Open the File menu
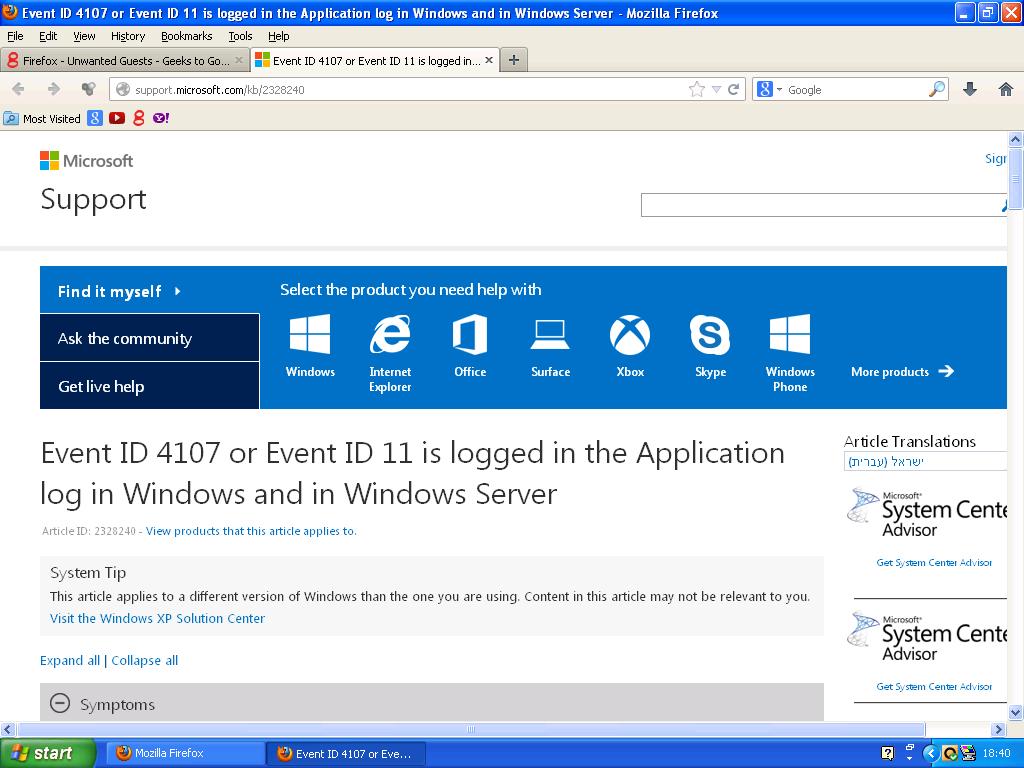This screenshot has height=768, width=1024. pos(15,36)
